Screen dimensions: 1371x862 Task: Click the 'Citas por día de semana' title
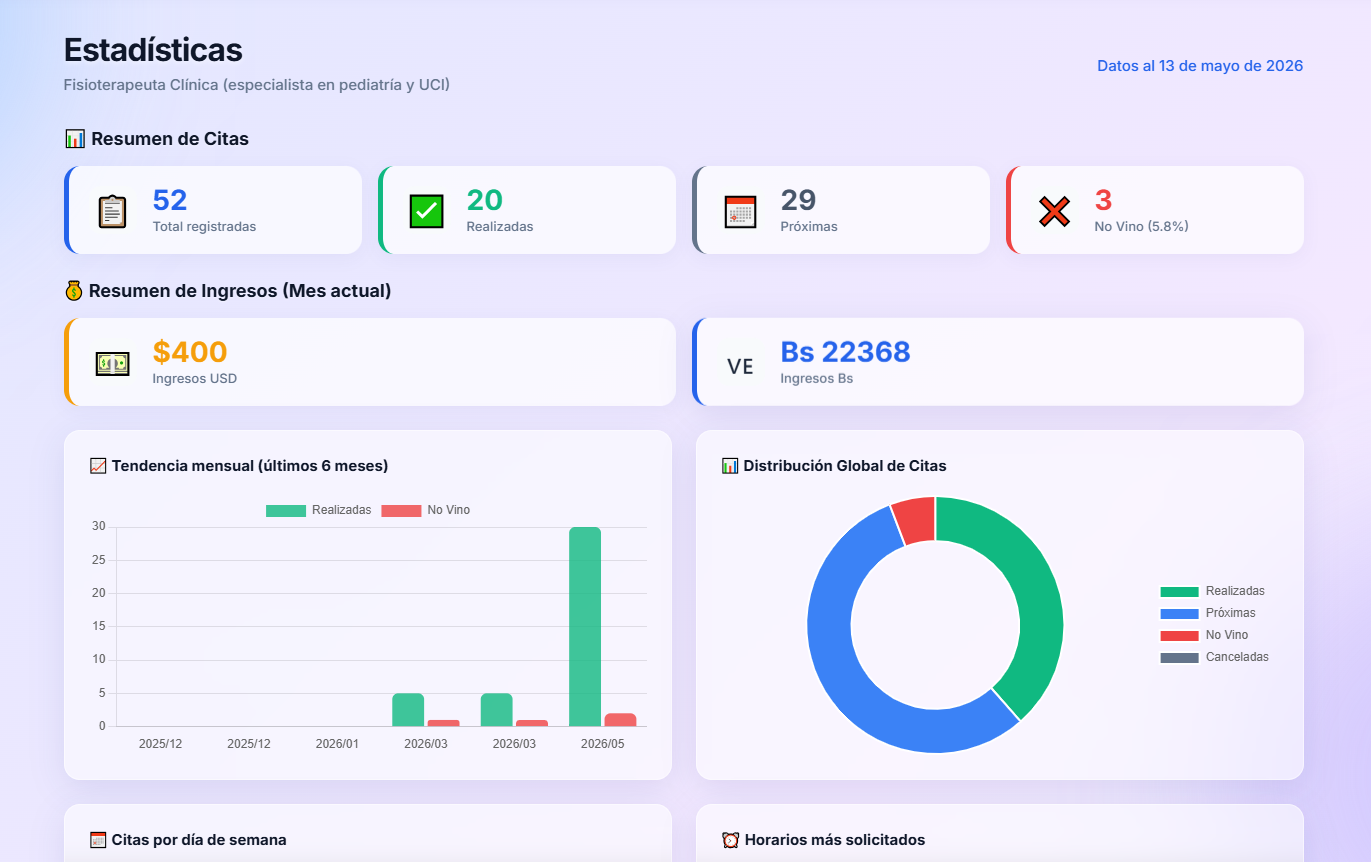199,840
